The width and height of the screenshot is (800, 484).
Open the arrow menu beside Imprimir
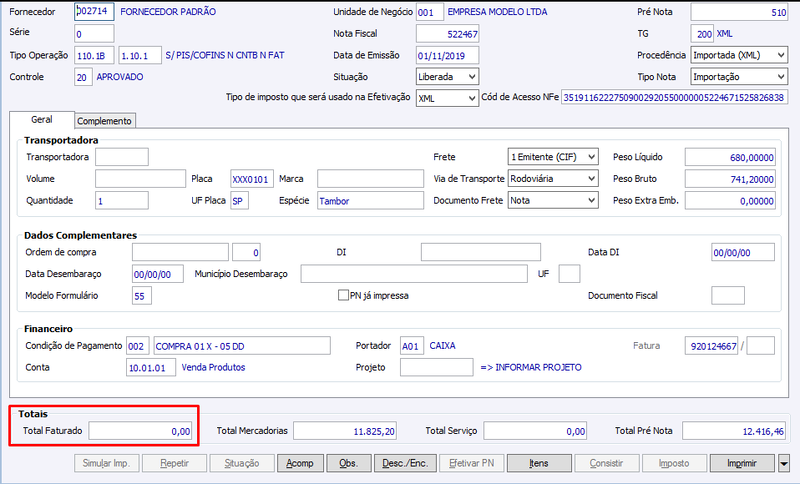pos(784,463)
